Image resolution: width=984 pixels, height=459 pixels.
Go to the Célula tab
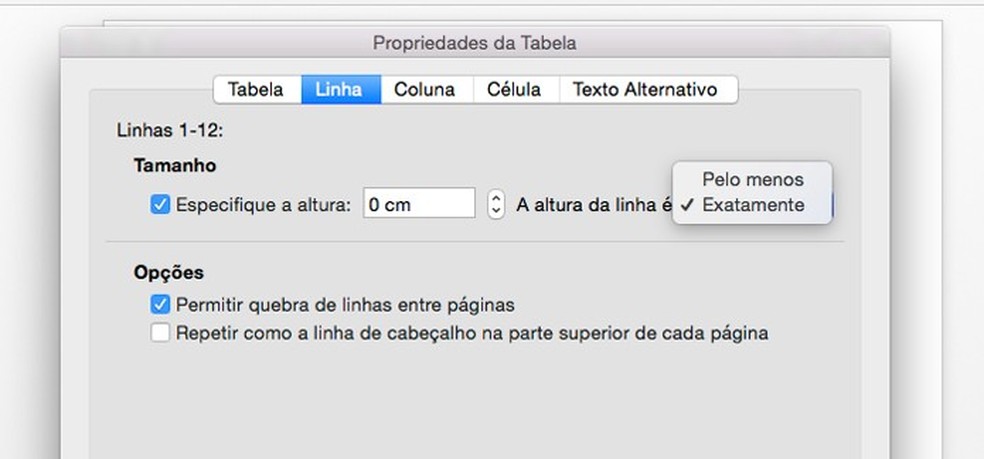coord(514,89)
